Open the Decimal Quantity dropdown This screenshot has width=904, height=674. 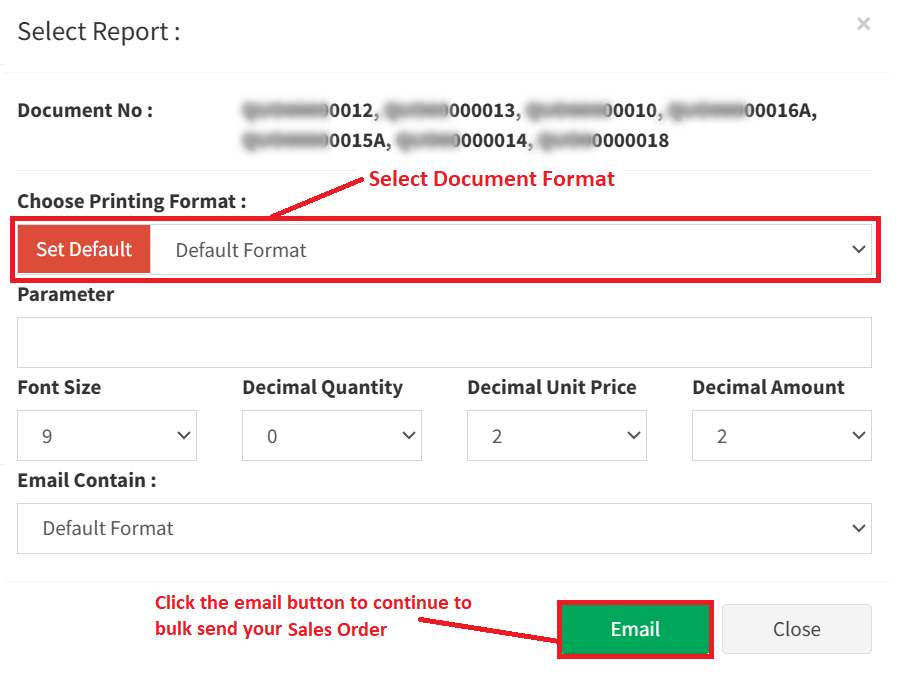point(332,436)
